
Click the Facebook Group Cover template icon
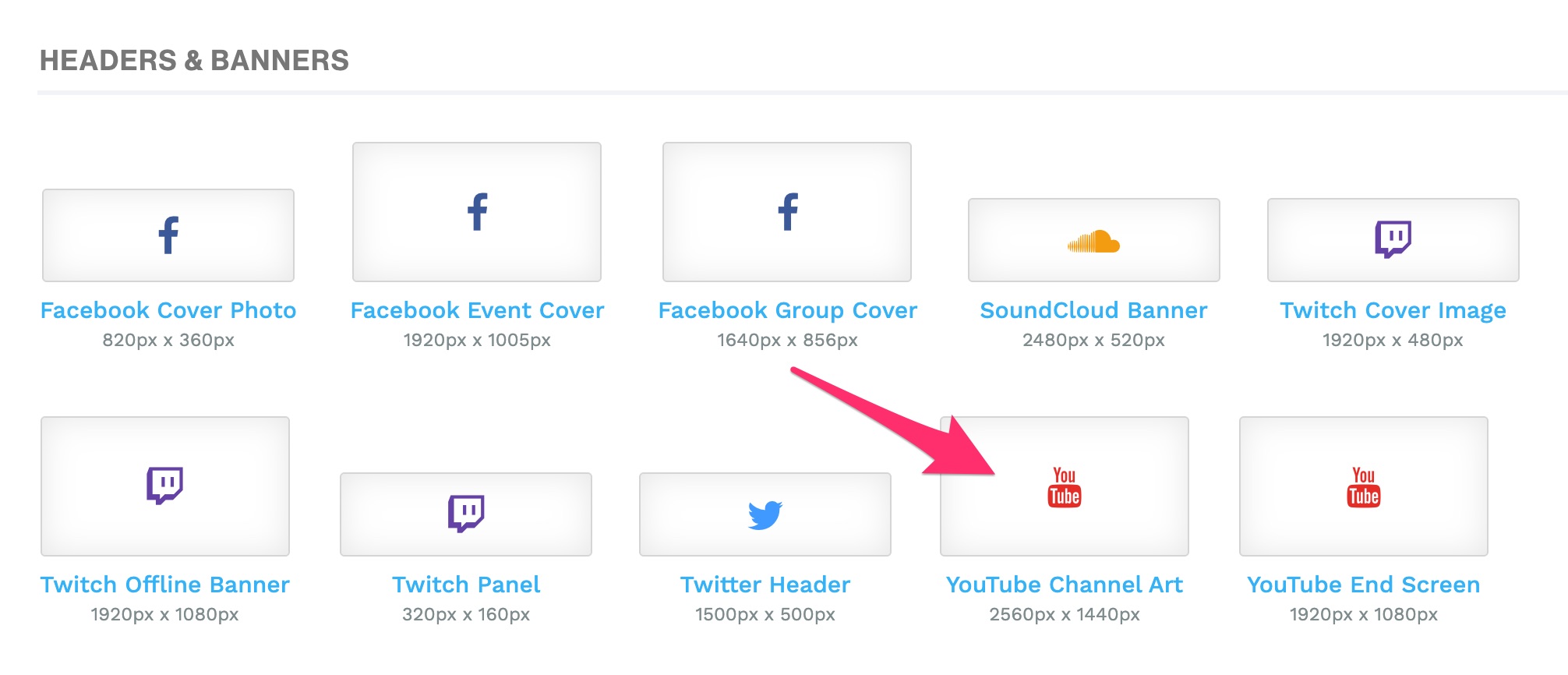(787, 212)
